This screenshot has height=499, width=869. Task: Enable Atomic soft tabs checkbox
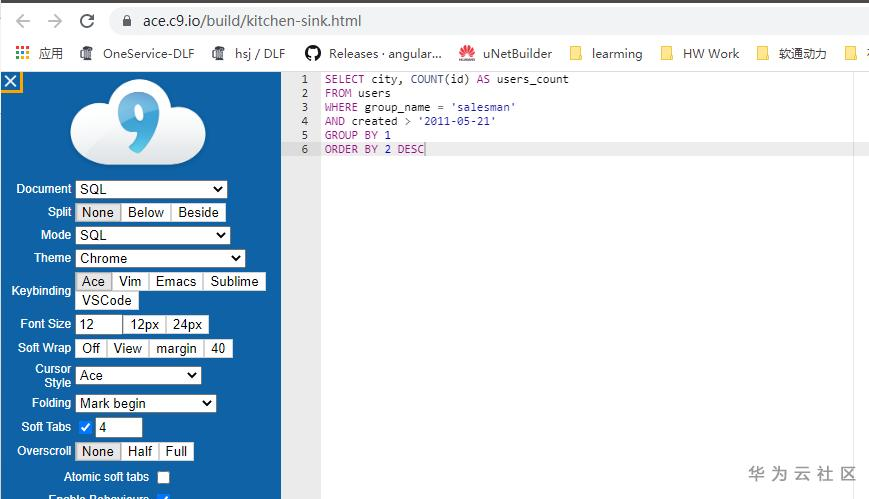(163, 477)
